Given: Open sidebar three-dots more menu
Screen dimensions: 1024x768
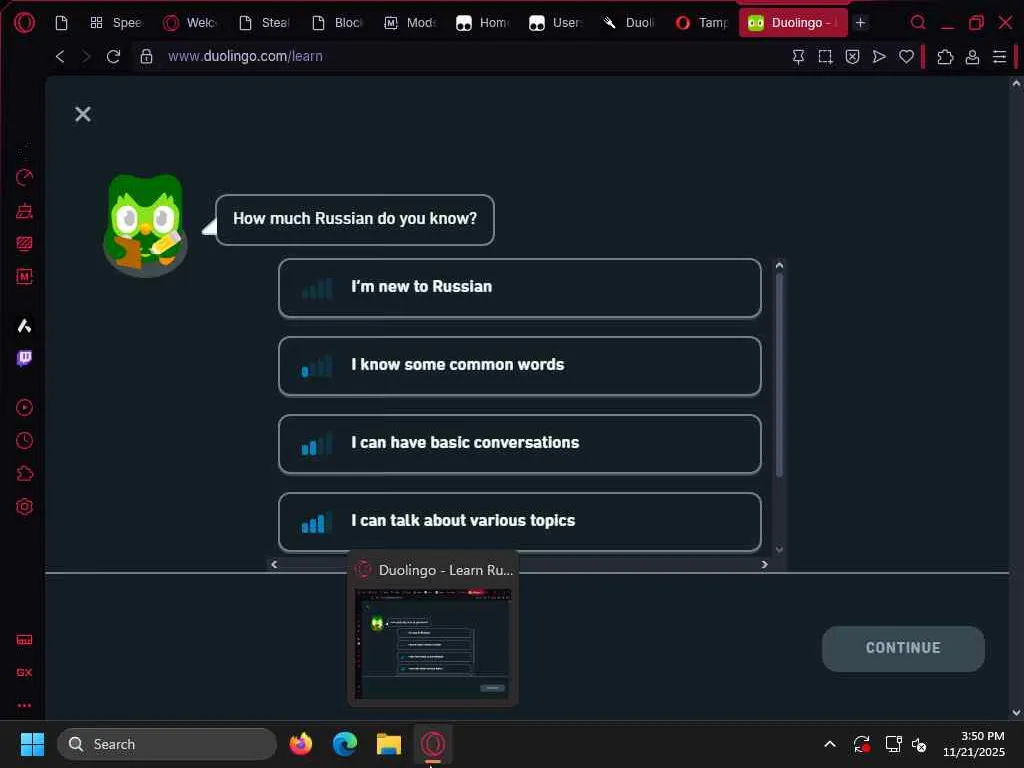Looking at the screenshot, I should point(24,705).
